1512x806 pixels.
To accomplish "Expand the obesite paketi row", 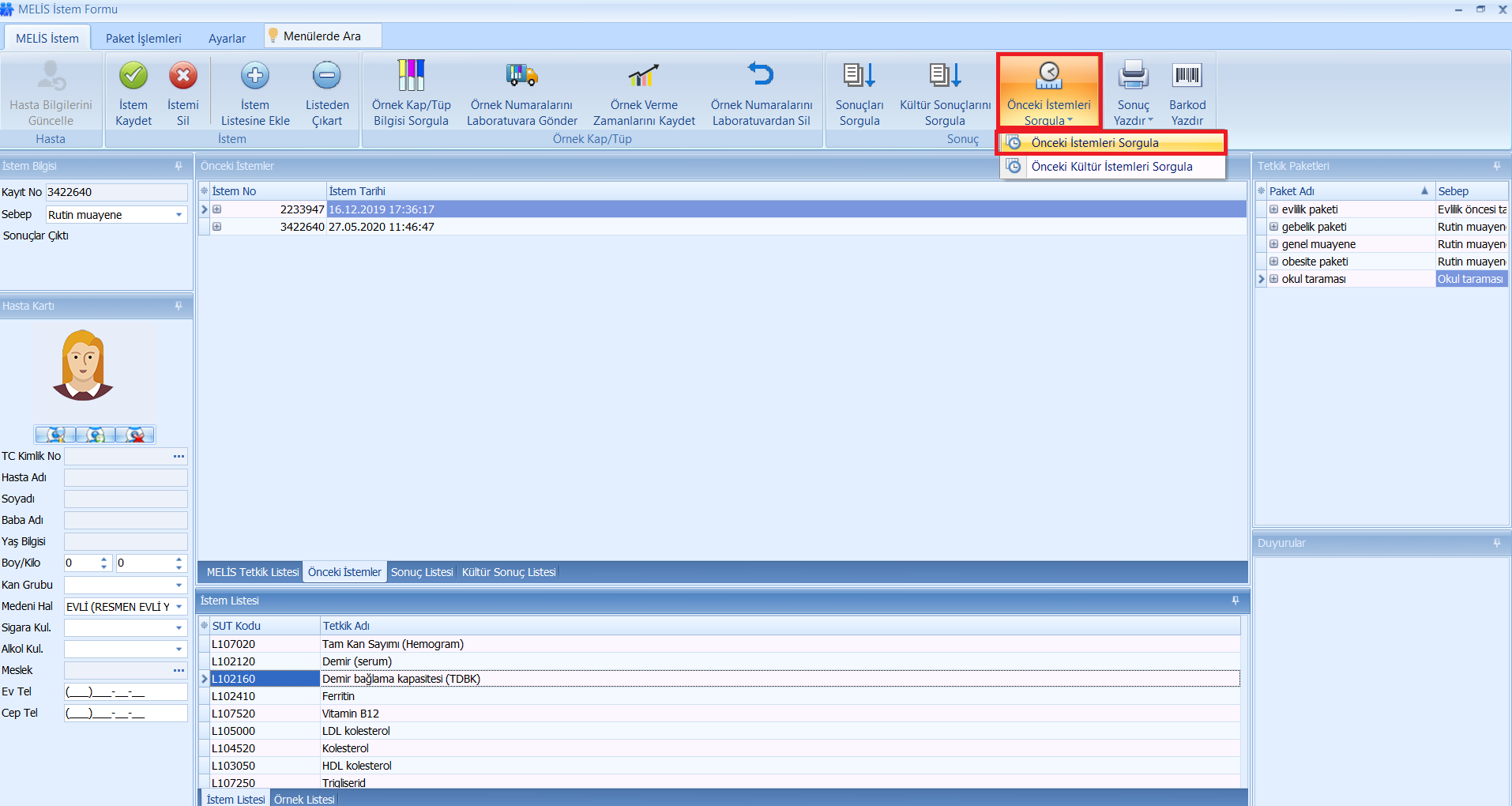I will 1273,262.
